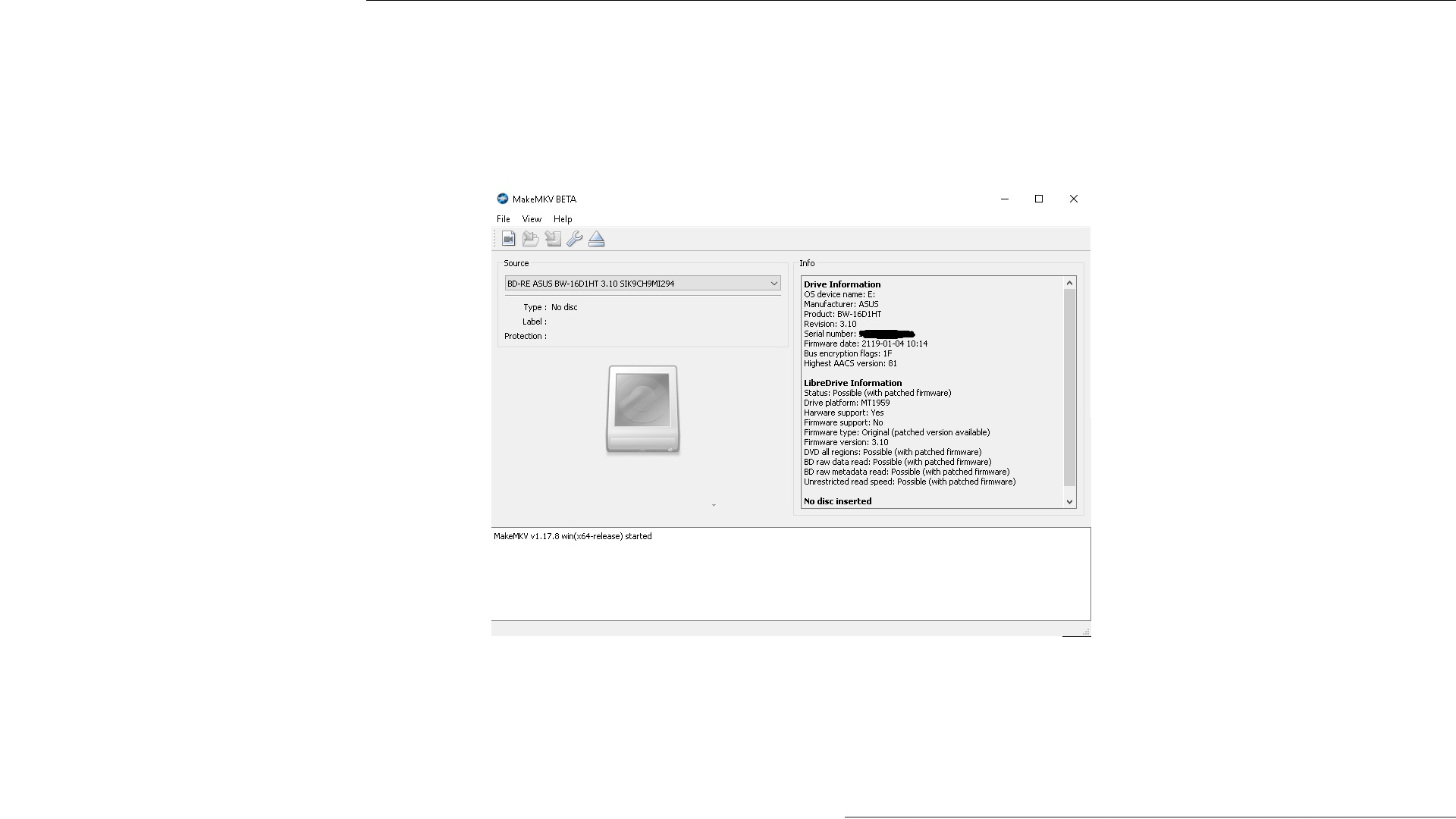The image size is (1456, 819).
Task: Click the 'Highest AACS version: 81' line
Action: pos(850,363)
